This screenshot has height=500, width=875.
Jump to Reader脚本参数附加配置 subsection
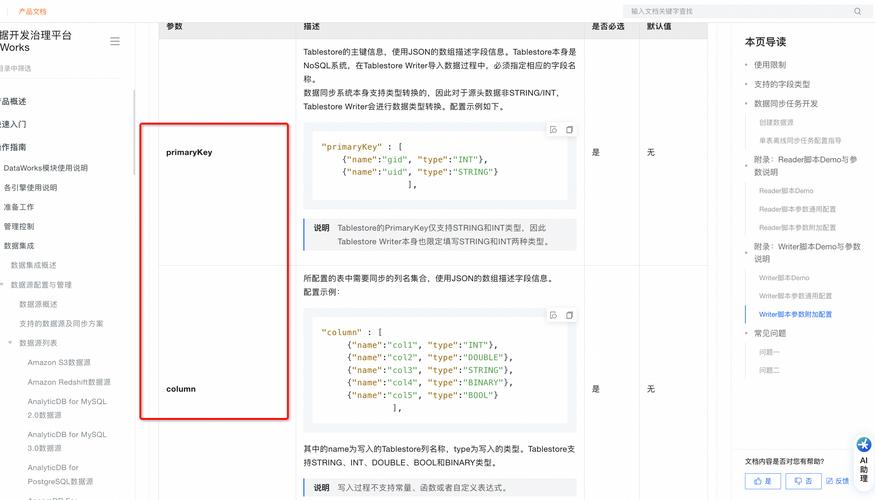(x=797, y=228)
